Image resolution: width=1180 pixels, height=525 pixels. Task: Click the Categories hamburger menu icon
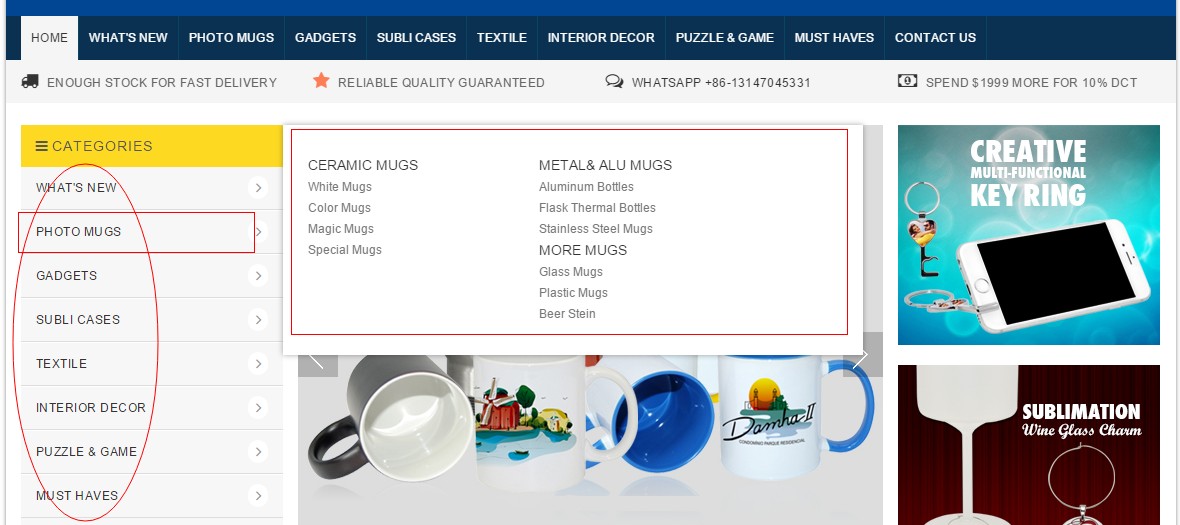point(42,146)
